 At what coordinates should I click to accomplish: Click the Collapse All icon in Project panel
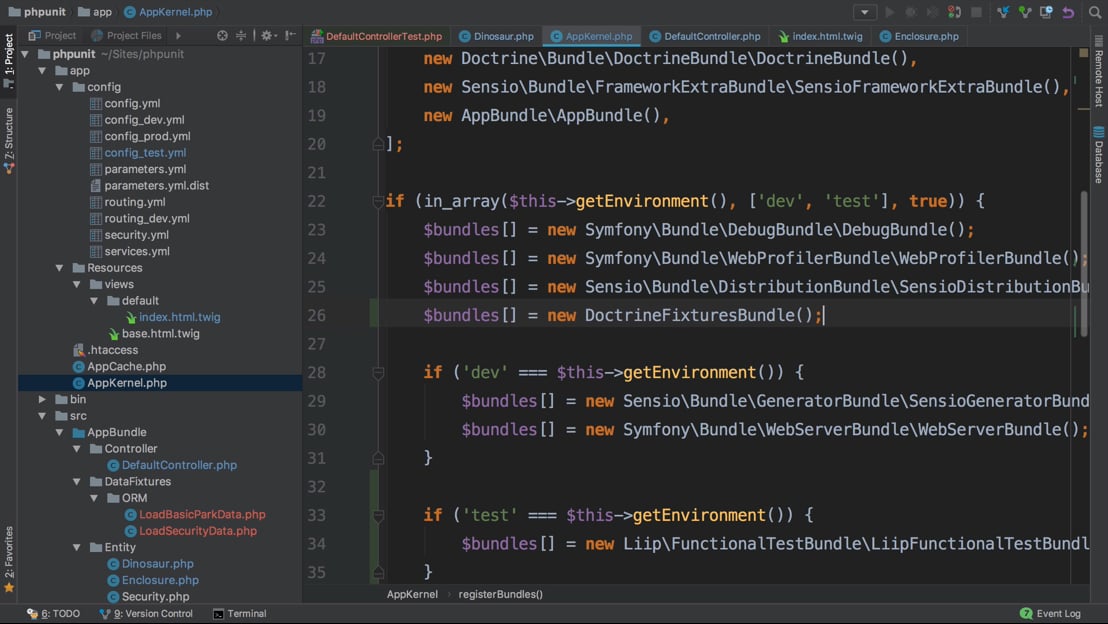[x=241, y=35]
